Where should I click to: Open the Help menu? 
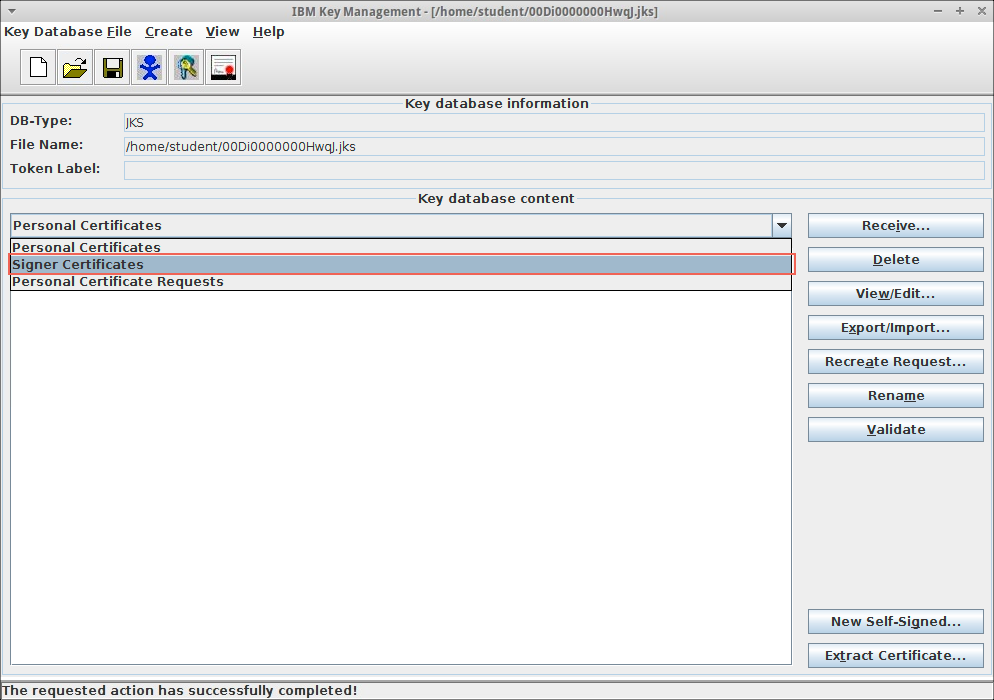tap(269, 32)
